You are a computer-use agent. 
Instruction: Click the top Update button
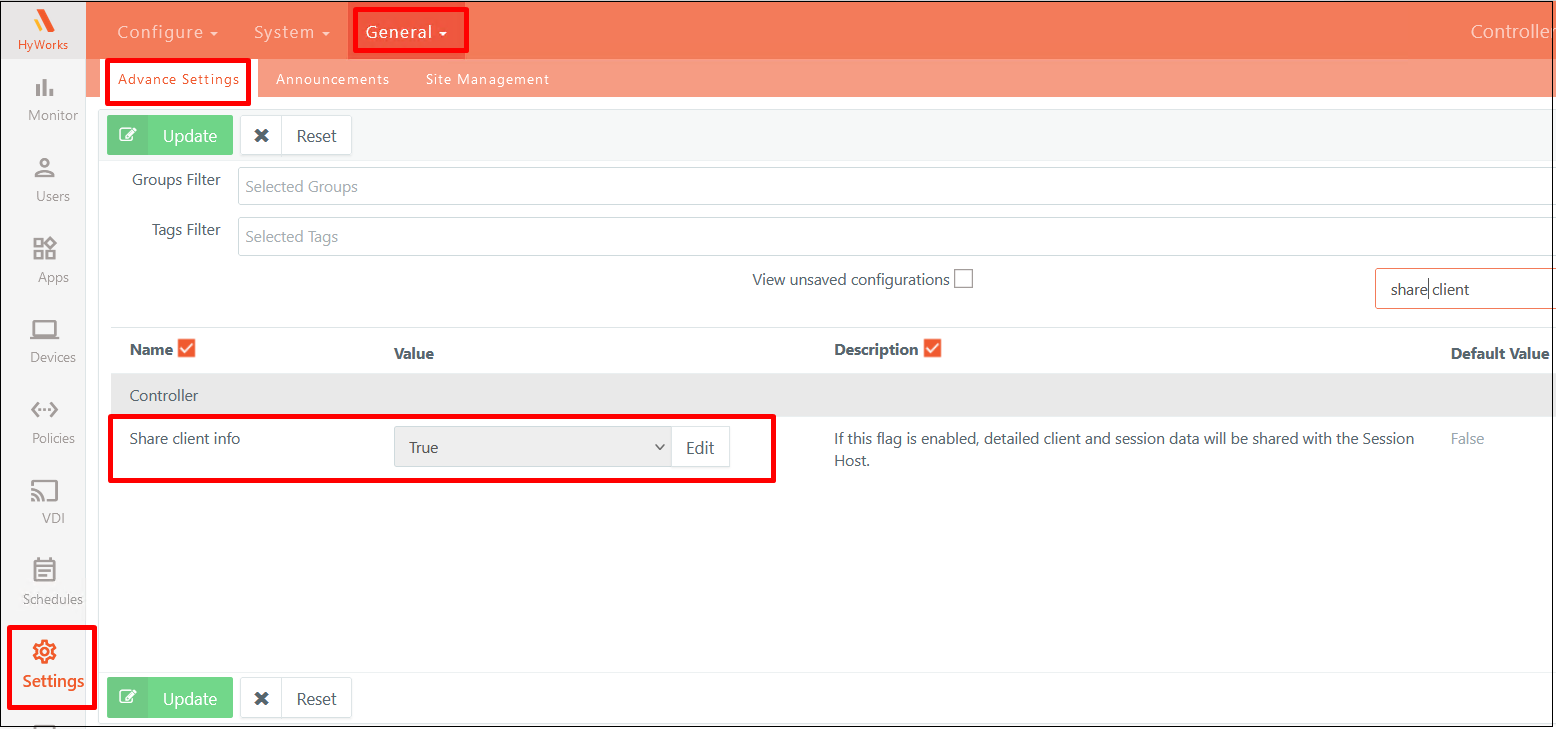pyautogui.click(x=170, y=136)
